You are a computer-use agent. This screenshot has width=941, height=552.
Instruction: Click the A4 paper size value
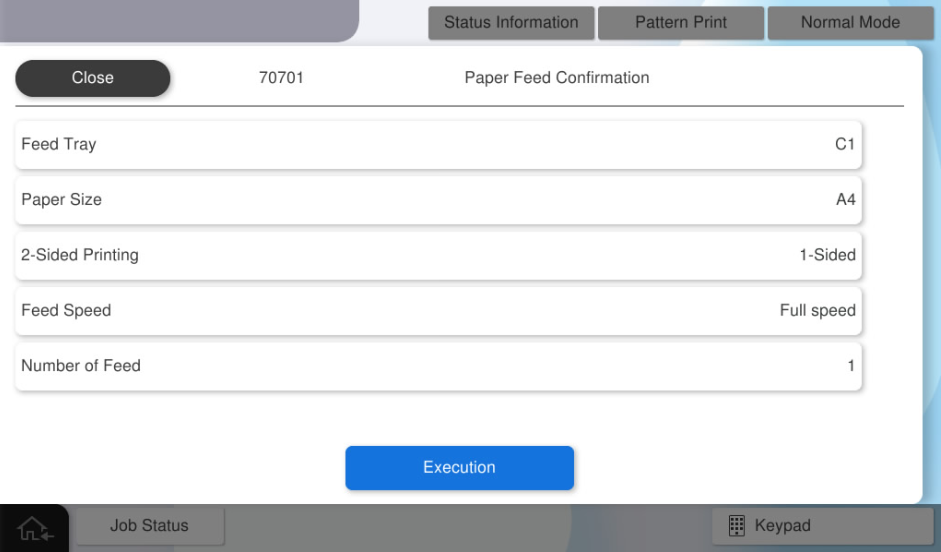(x=846, y=200)
